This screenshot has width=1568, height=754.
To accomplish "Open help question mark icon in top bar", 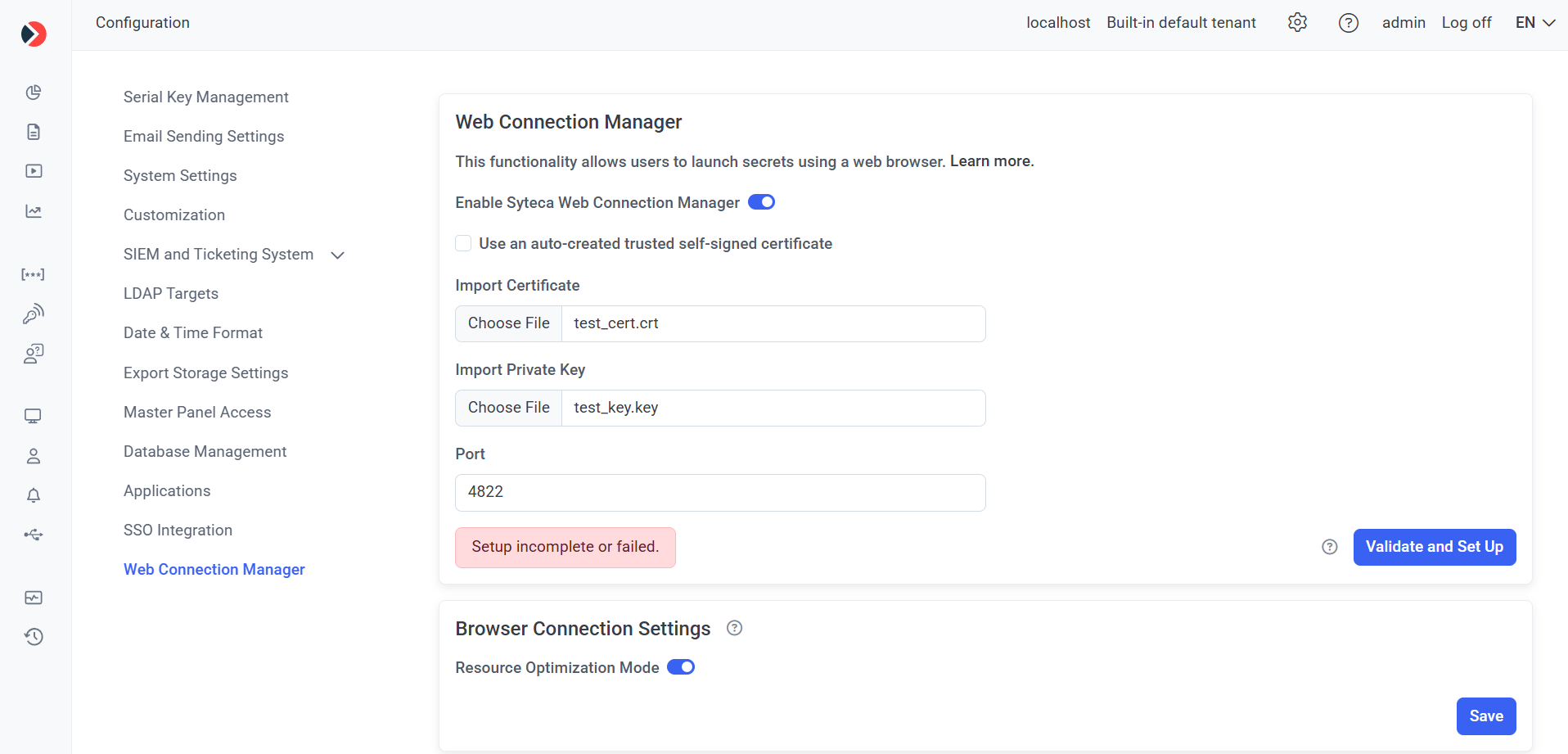I will coord(1348,23).
